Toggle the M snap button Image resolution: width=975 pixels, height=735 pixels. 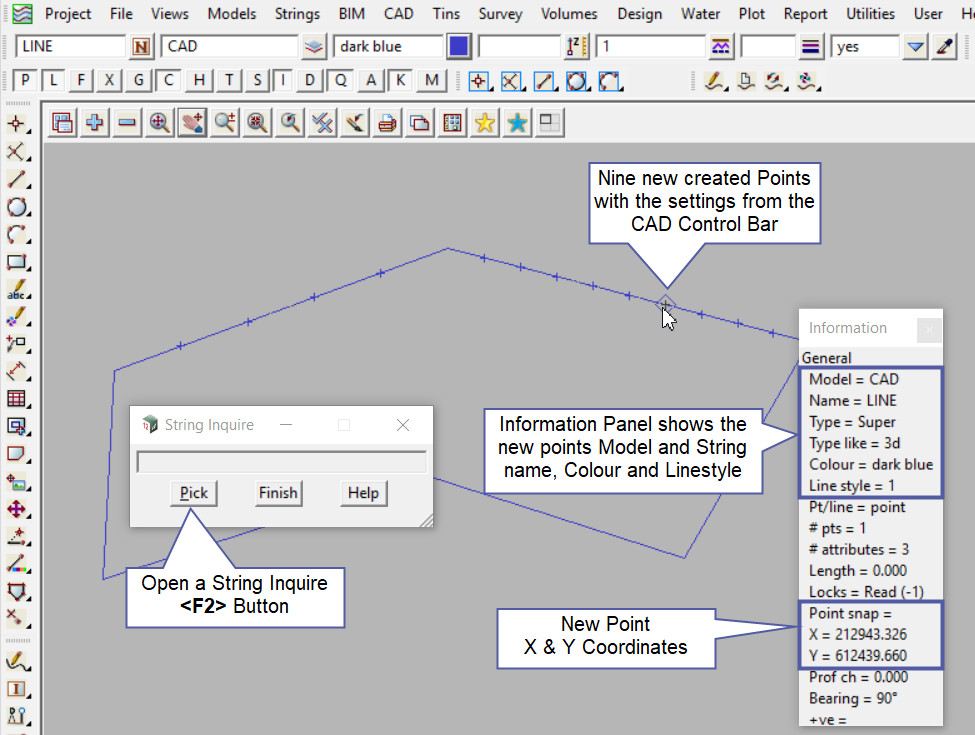pos(431,81)
